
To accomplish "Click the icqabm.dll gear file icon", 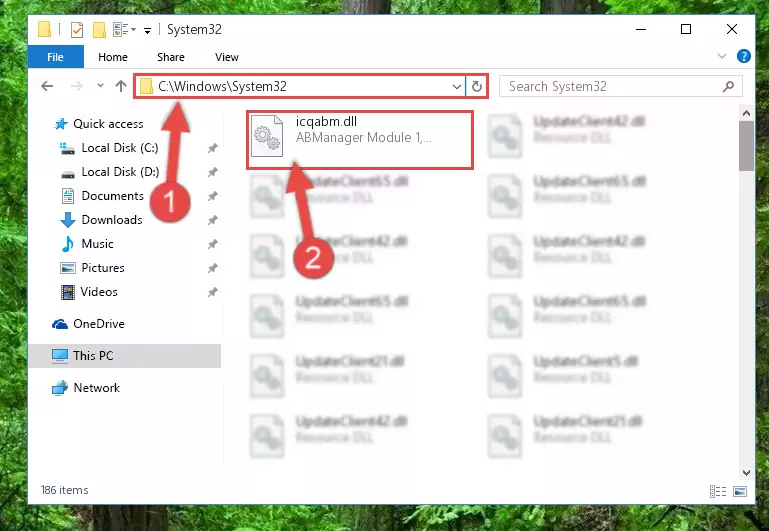I will coord(267,136).
